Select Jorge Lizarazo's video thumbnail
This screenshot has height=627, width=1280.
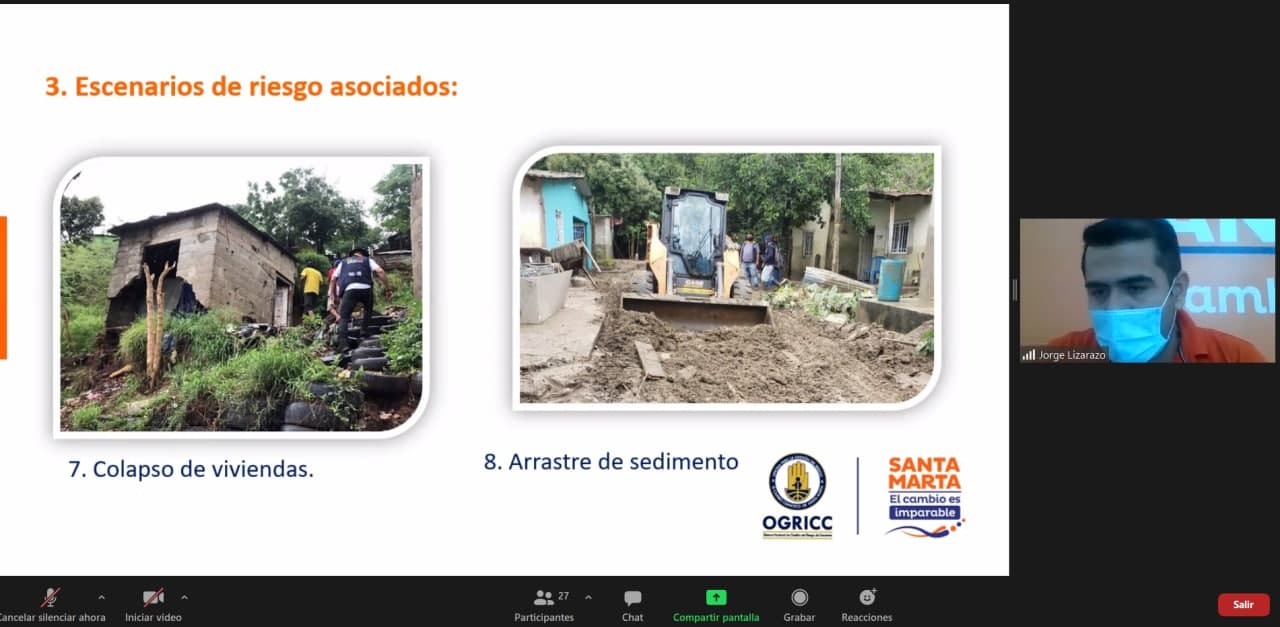point(1147,290)
